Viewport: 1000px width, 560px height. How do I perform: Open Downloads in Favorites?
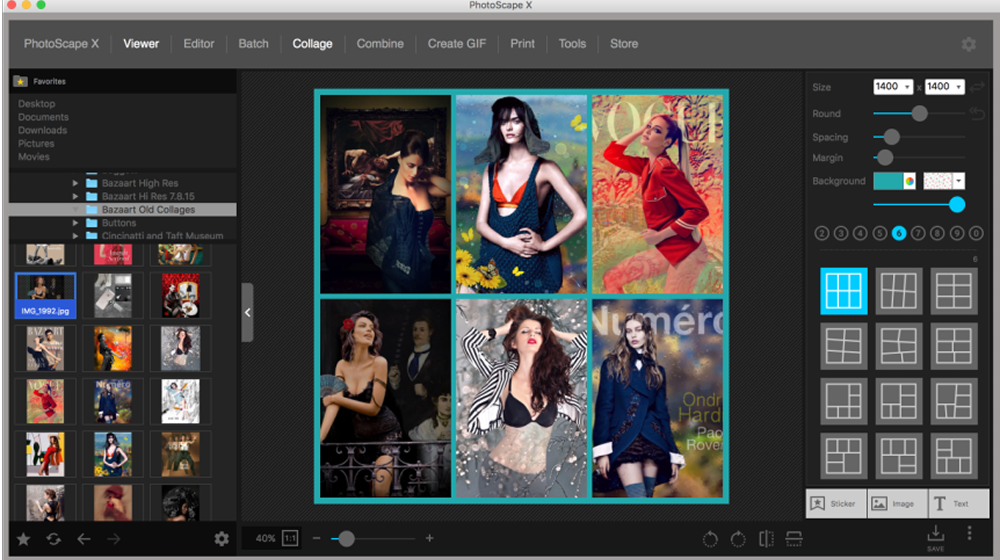click(42, 130)
